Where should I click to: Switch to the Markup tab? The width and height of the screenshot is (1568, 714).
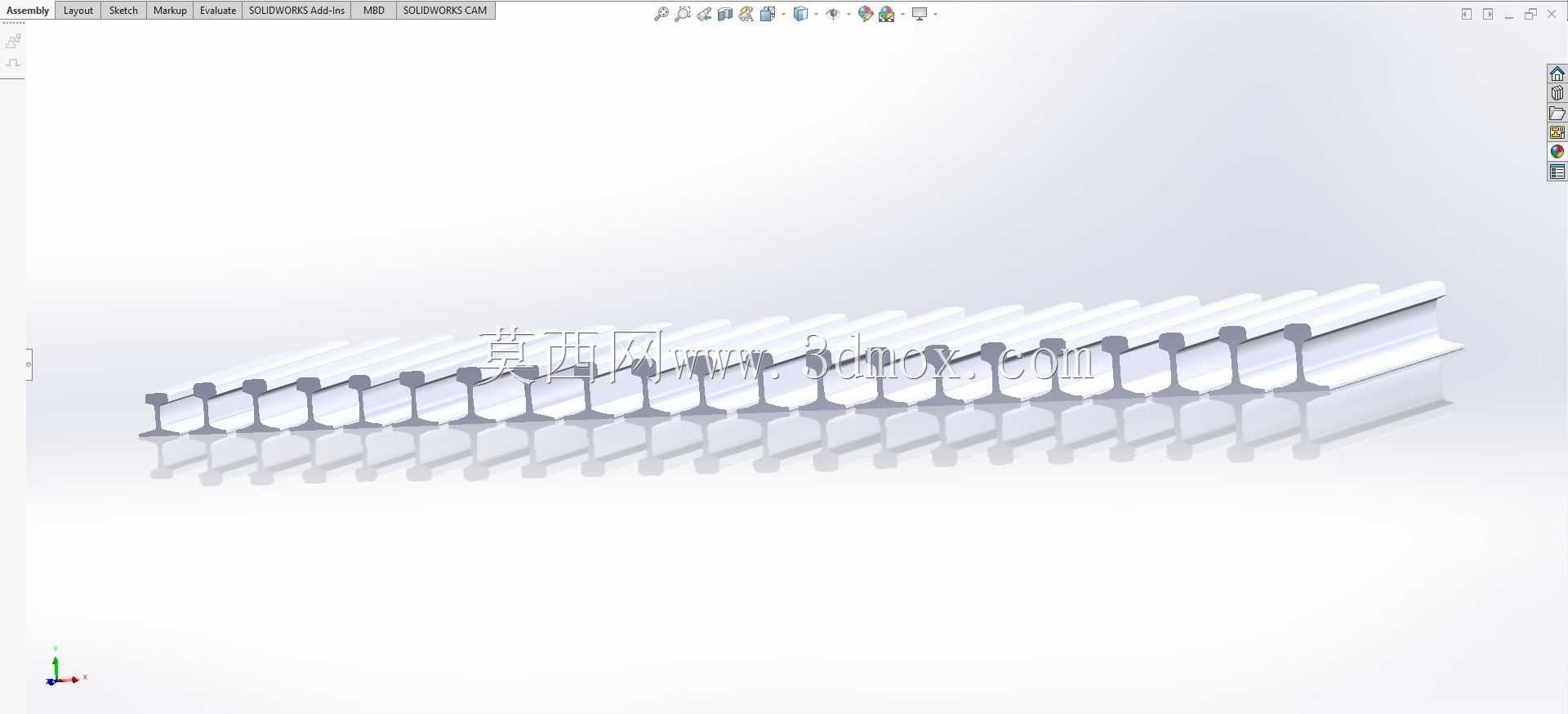pos(170,11)
